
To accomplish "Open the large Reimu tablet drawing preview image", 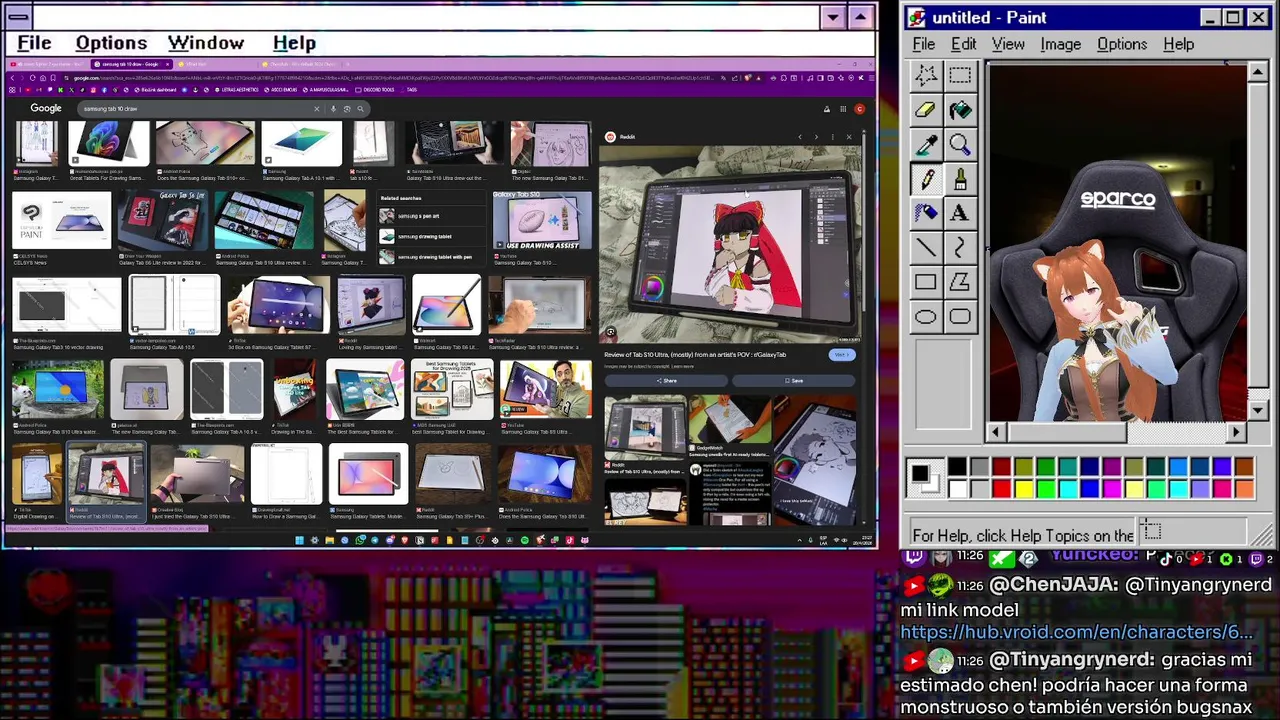I will (729, 244).
